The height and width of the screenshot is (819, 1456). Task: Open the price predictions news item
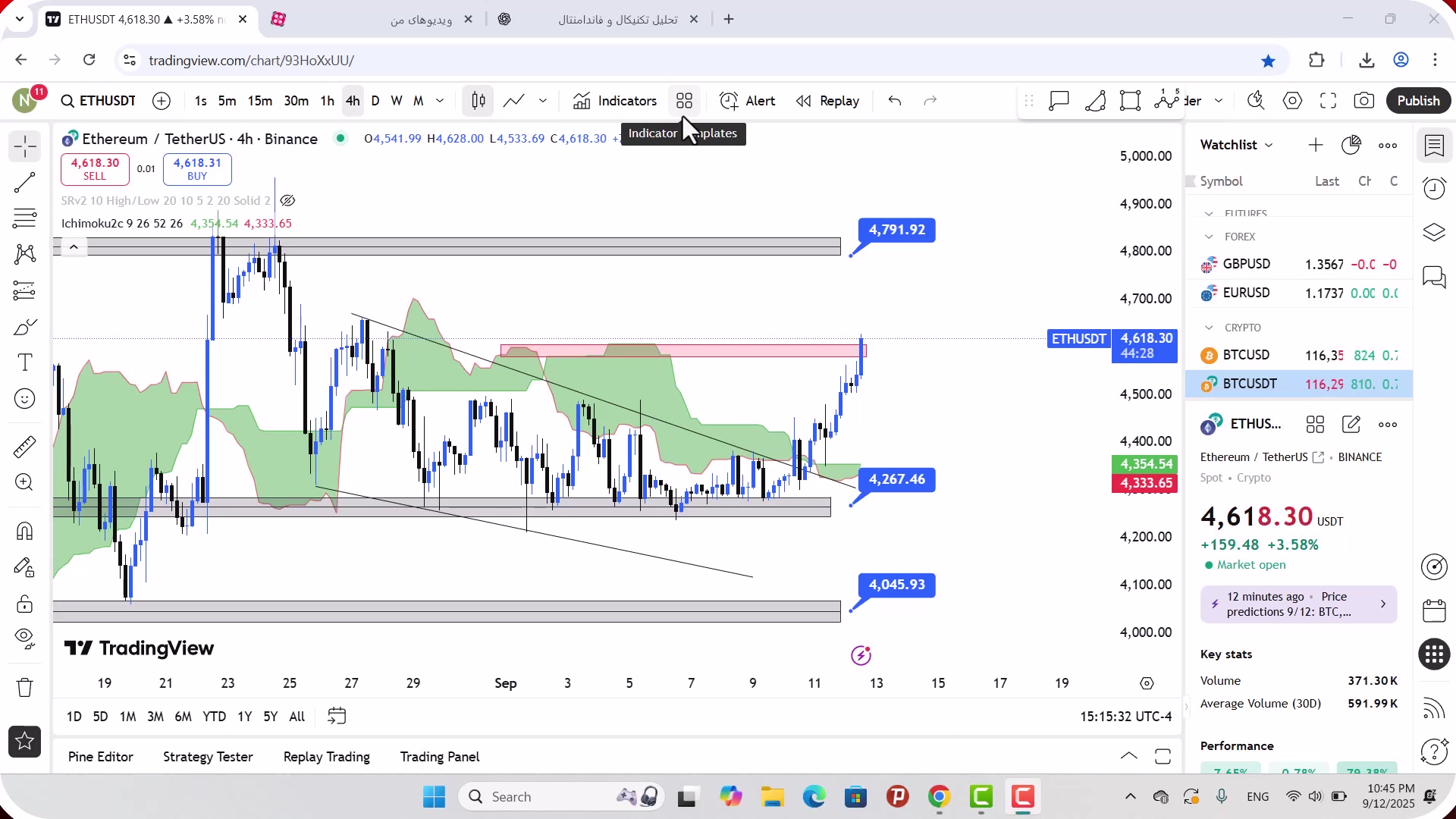[x=1298, y=604]
